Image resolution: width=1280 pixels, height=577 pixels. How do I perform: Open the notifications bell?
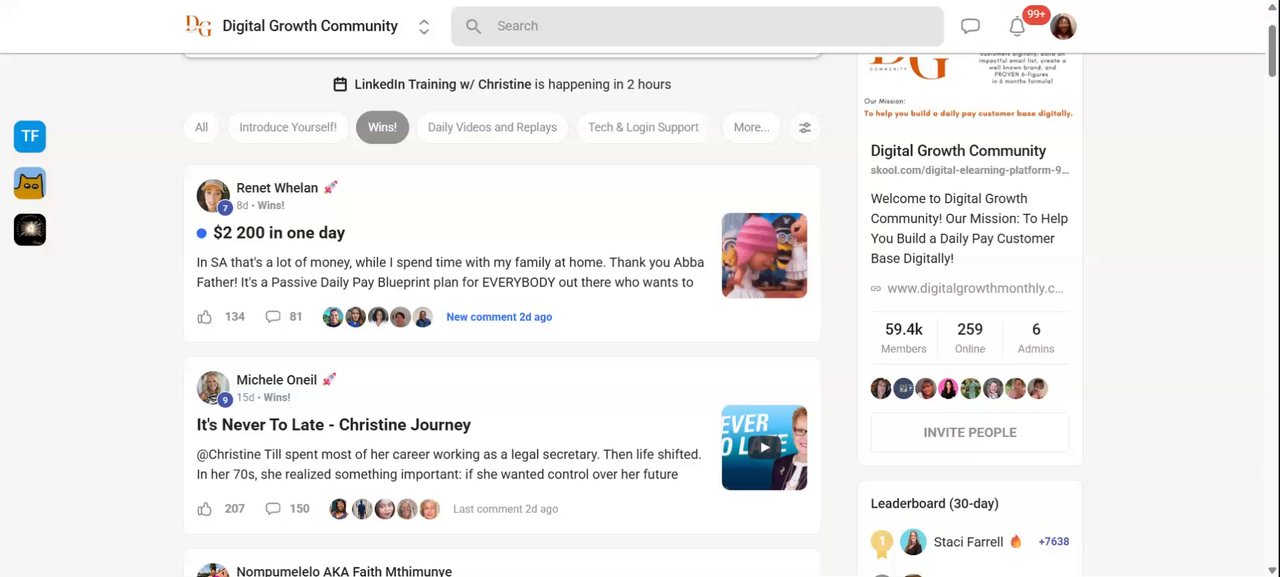coord(1017,27)
